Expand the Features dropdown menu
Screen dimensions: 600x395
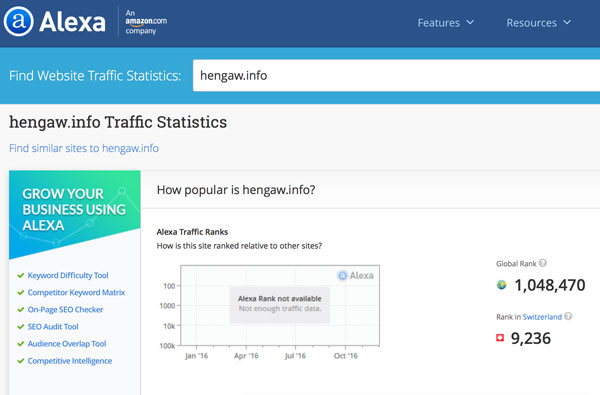point(445,23)
